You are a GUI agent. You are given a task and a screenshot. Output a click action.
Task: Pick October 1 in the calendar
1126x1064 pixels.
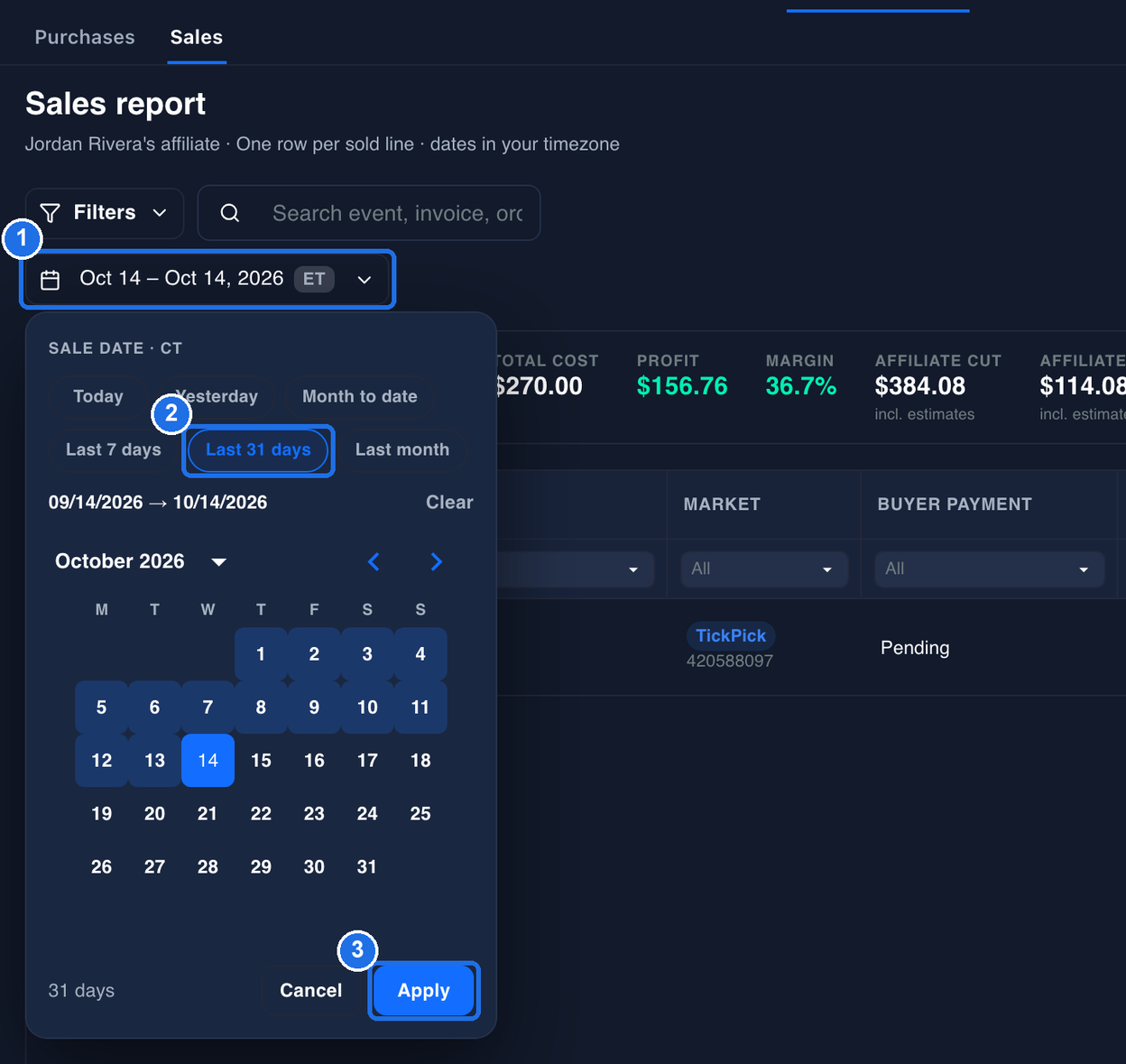tap(261, 654)
